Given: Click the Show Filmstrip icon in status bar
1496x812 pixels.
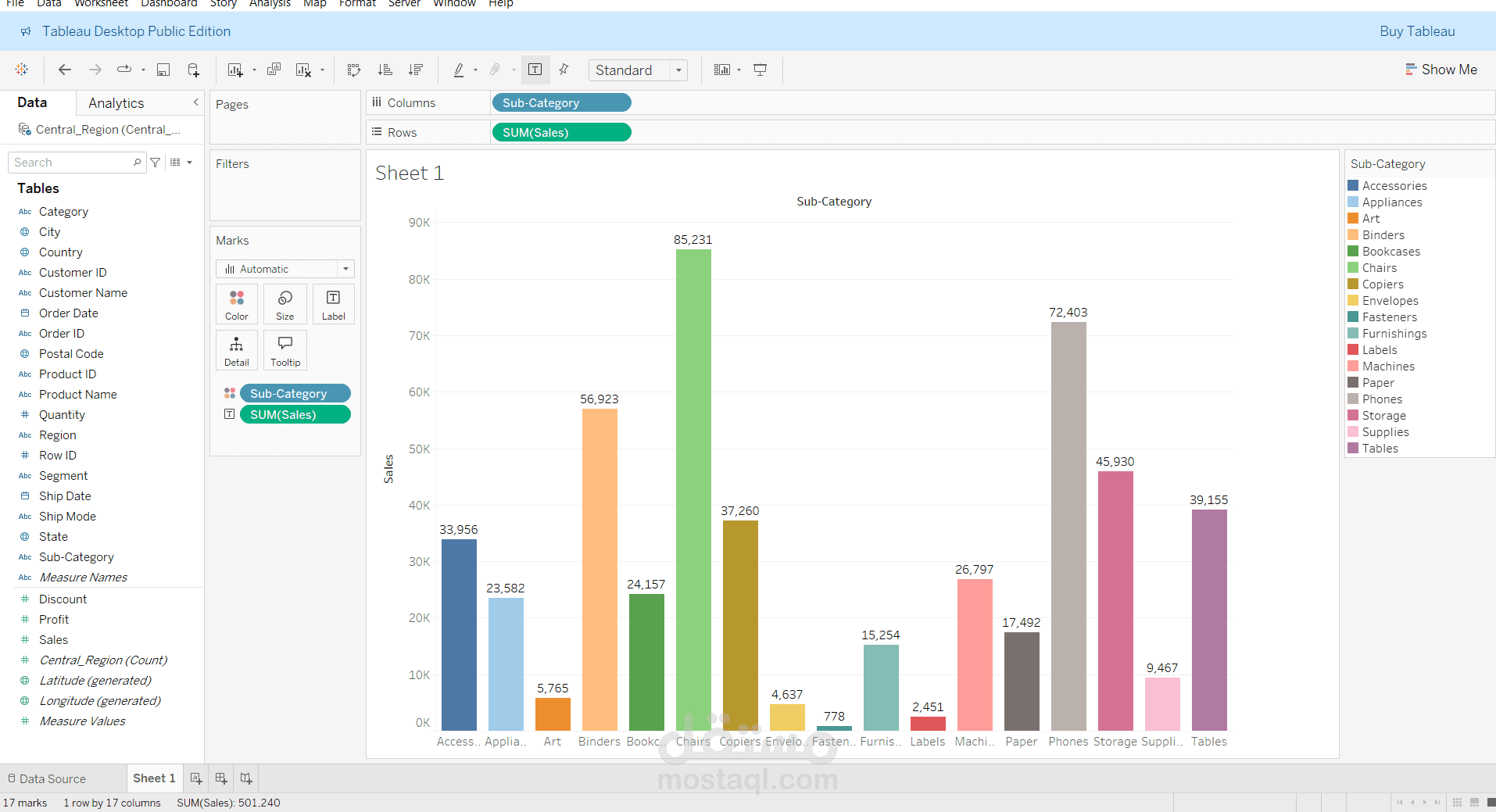Looking at the screenshot, I should tap(1474, 803).
